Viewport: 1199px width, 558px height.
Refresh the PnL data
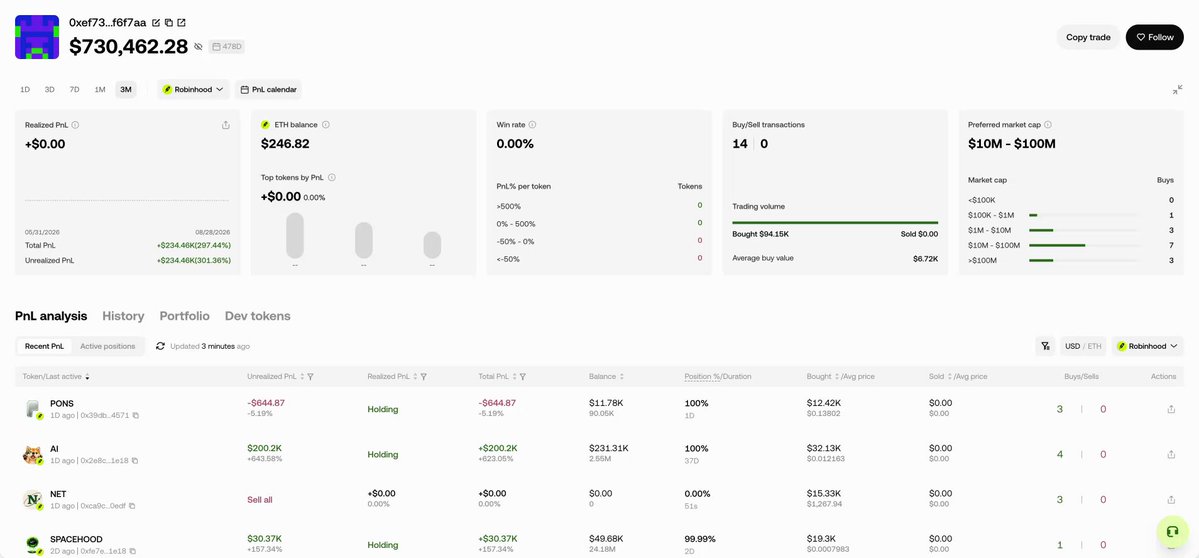click(x=161, y=346)
